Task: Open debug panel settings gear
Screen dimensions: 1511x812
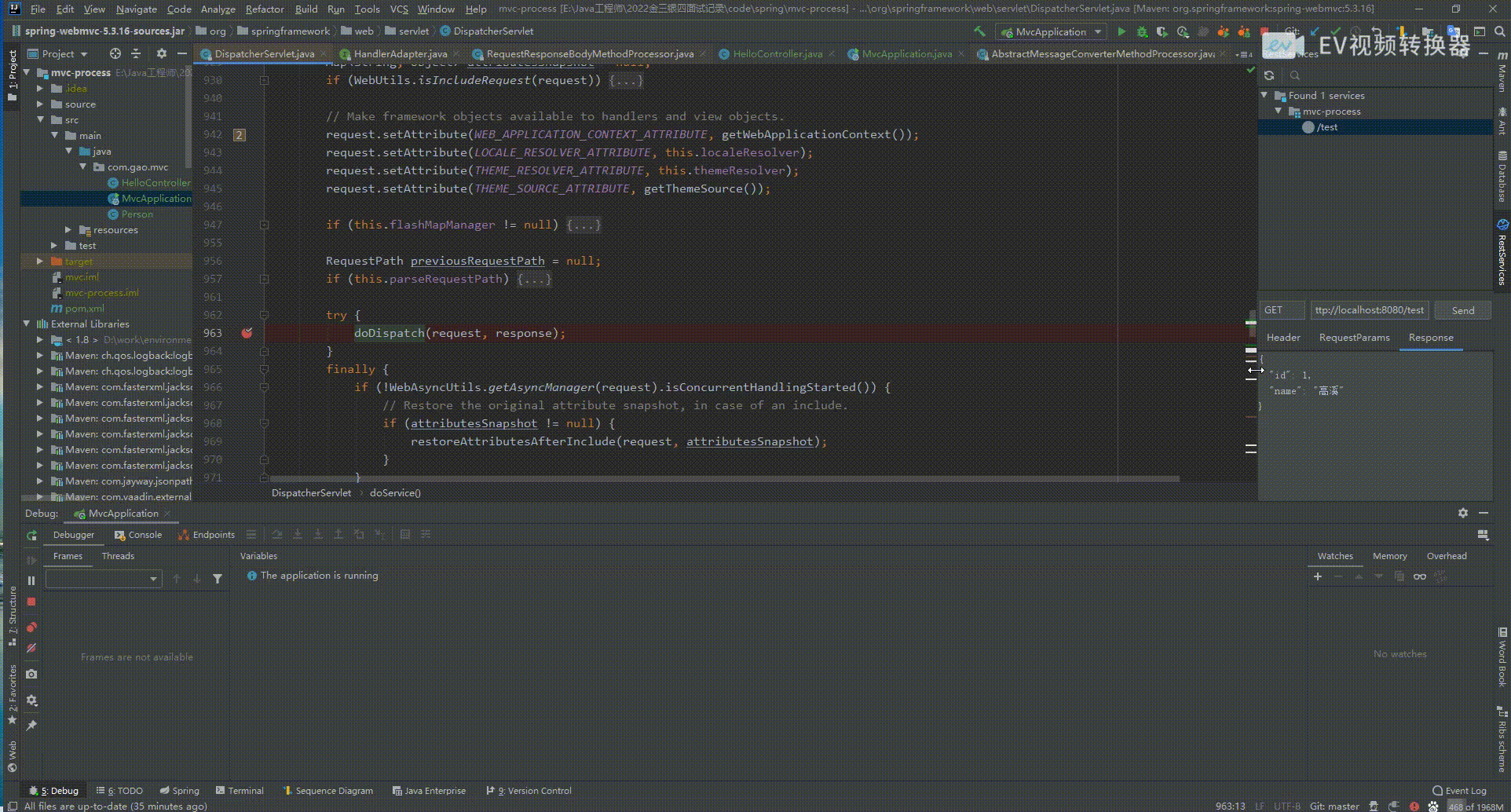Action: tap(31, 700)
